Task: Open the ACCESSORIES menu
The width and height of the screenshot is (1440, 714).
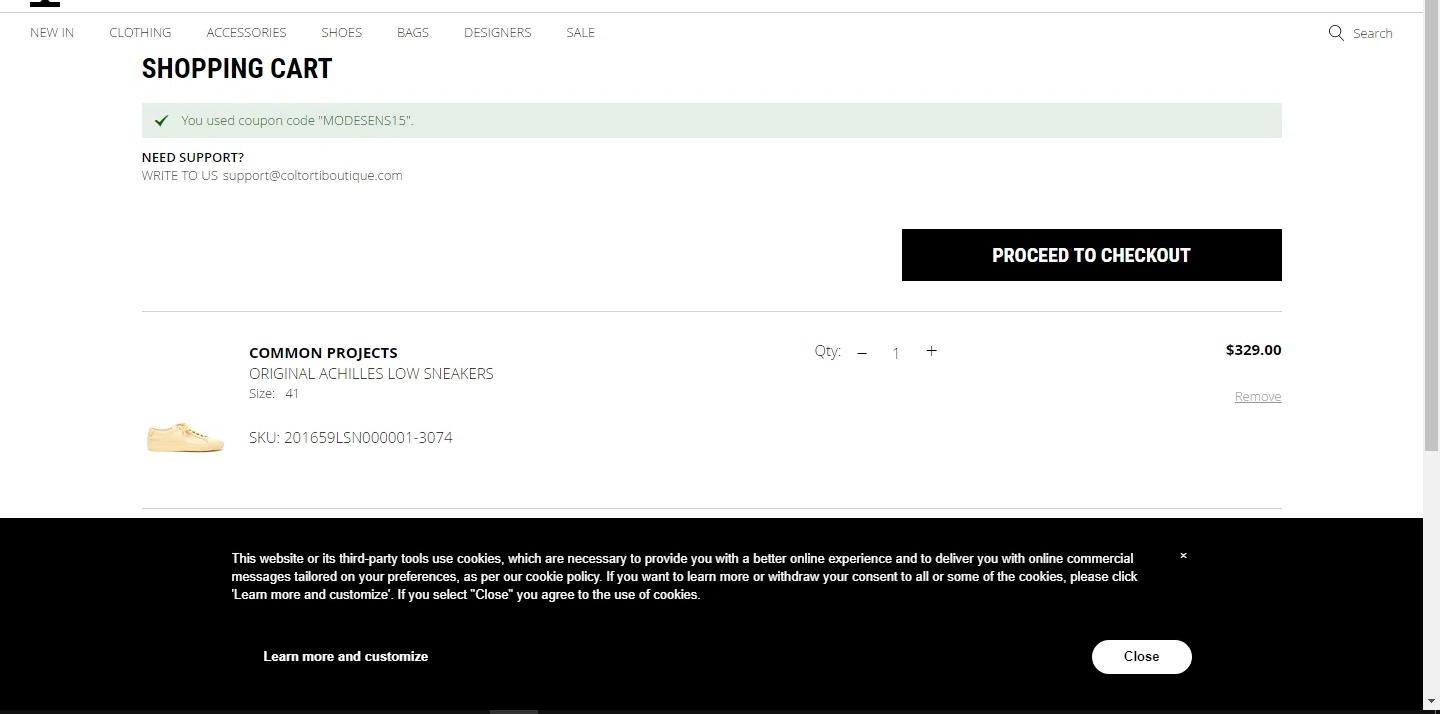Action: point(246,32)
